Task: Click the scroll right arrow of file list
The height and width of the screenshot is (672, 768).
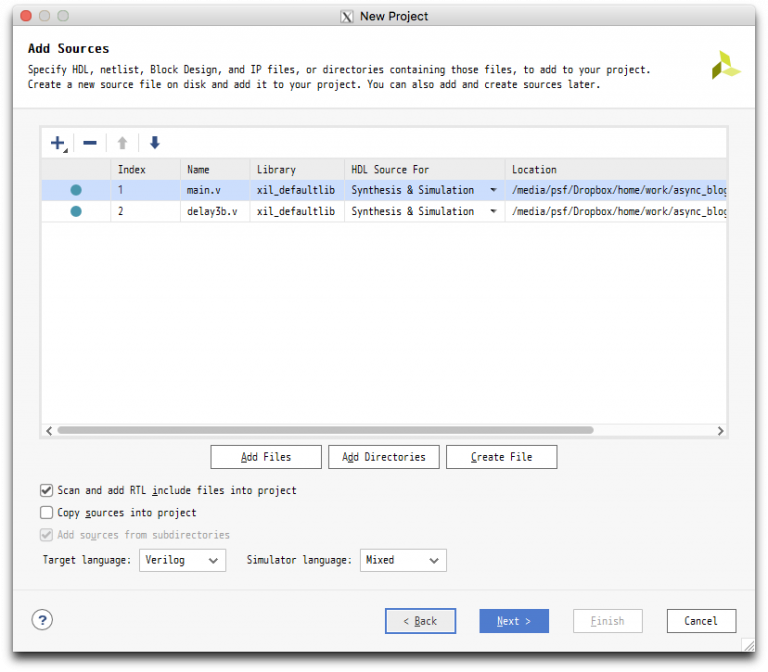Action: pyautogui.click(x=720, y=430)
